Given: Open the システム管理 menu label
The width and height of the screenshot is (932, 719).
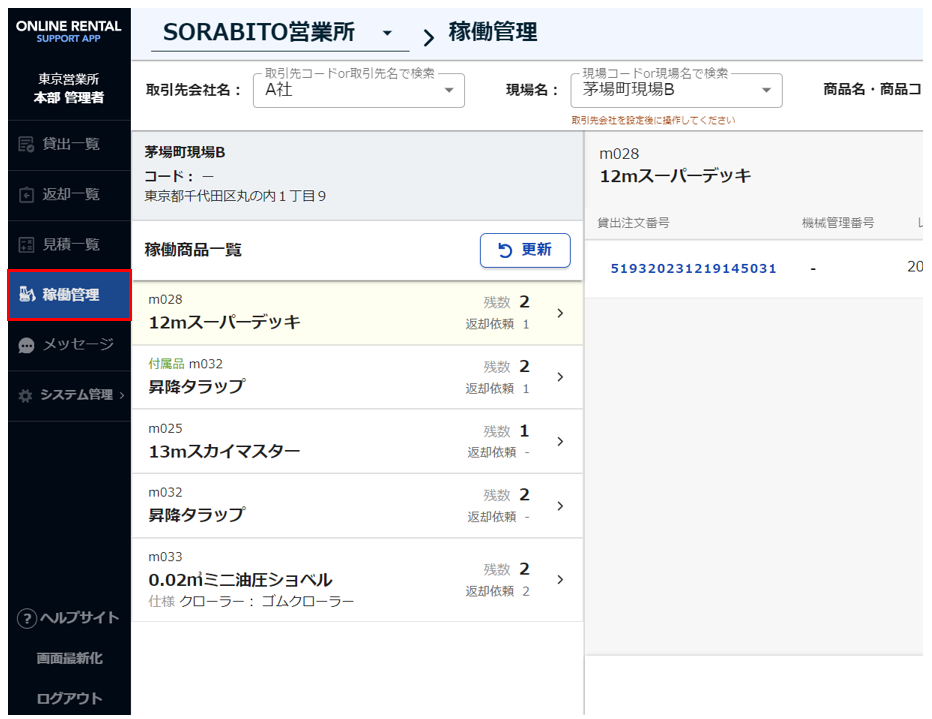Looking at the screenshot, I should click(76, 395).
